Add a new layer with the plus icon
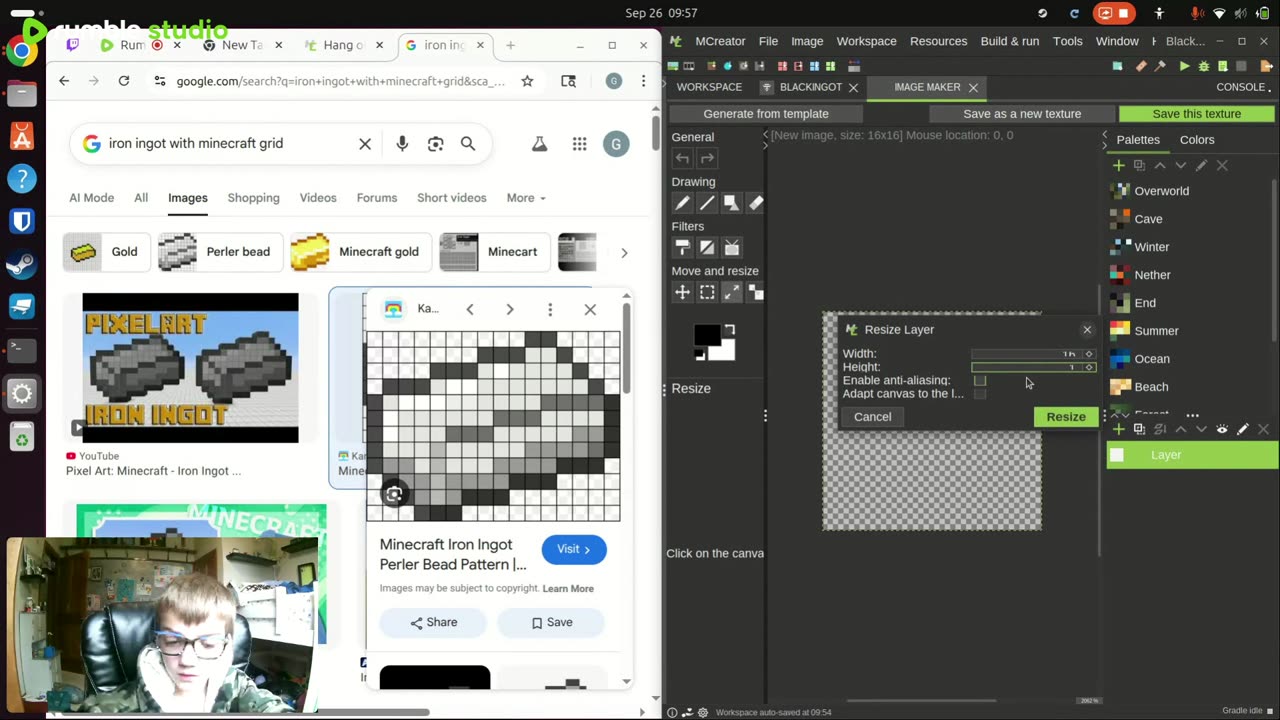1280x720 pixels. pyautogui.click(x=1118, y=429)
